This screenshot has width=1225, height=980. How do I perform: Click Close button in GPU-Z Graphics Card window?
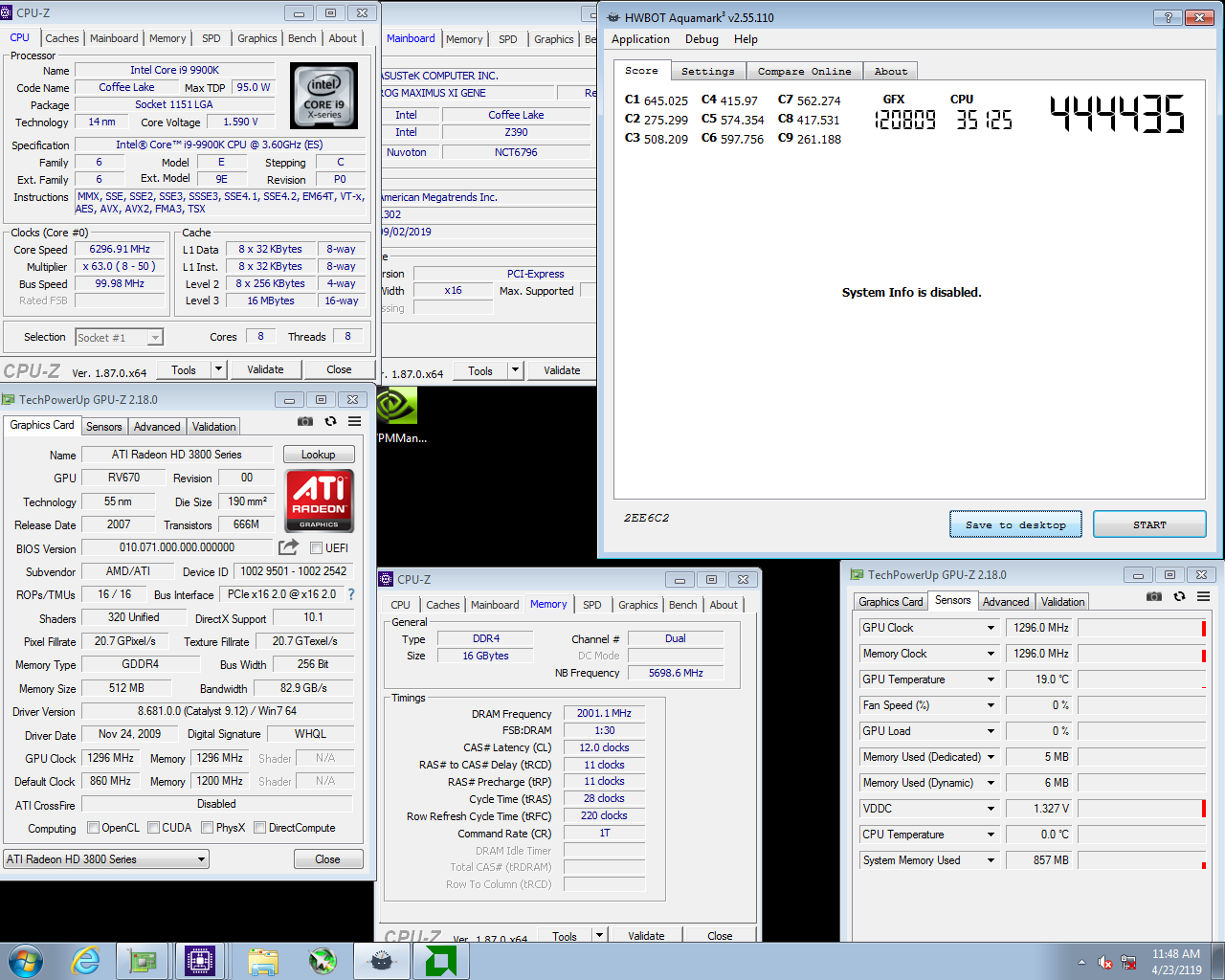click(x=327, y=859)
